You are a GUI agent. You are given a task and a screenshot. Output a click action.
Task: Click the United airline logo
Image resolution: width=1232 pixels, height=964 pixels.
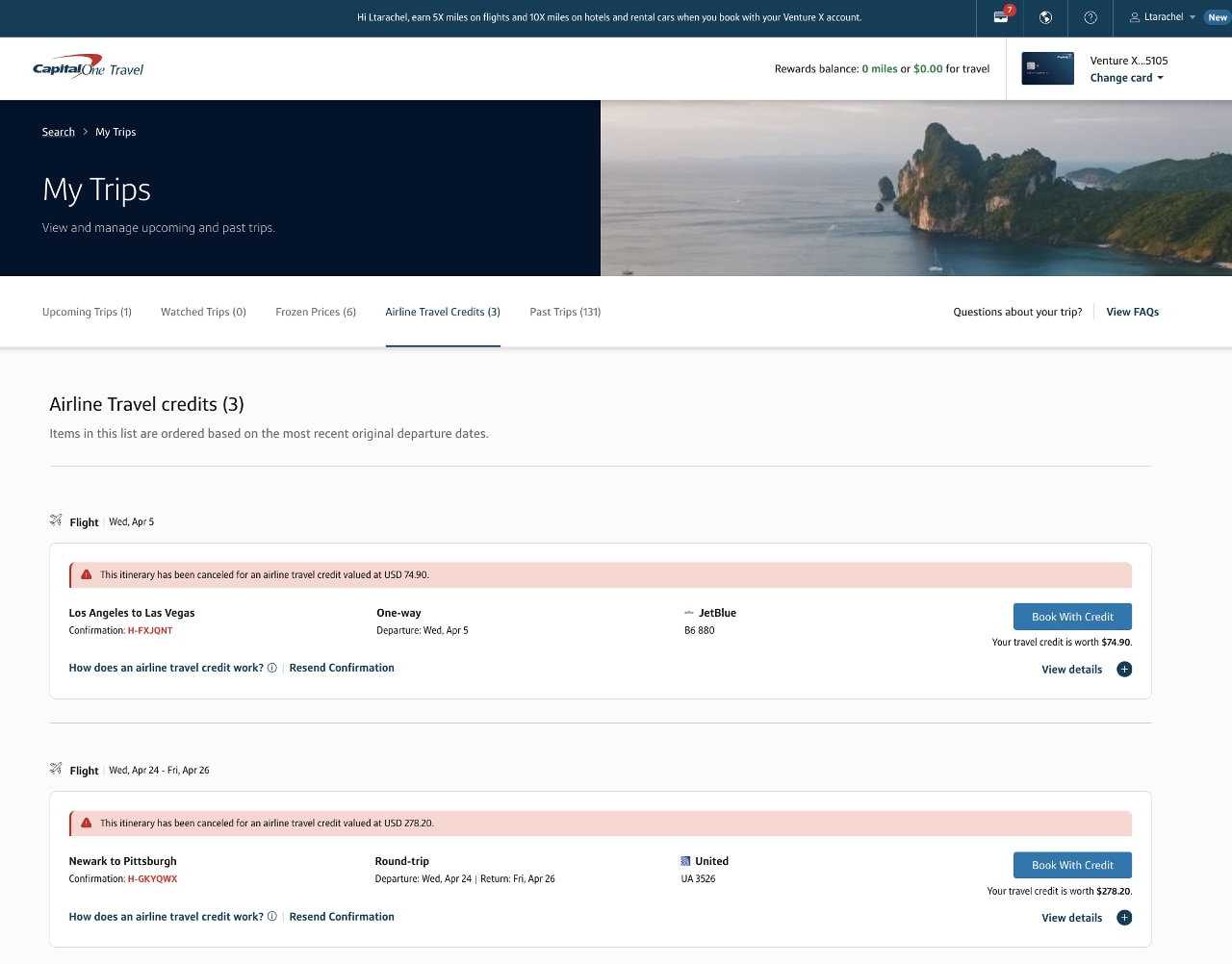686,861
